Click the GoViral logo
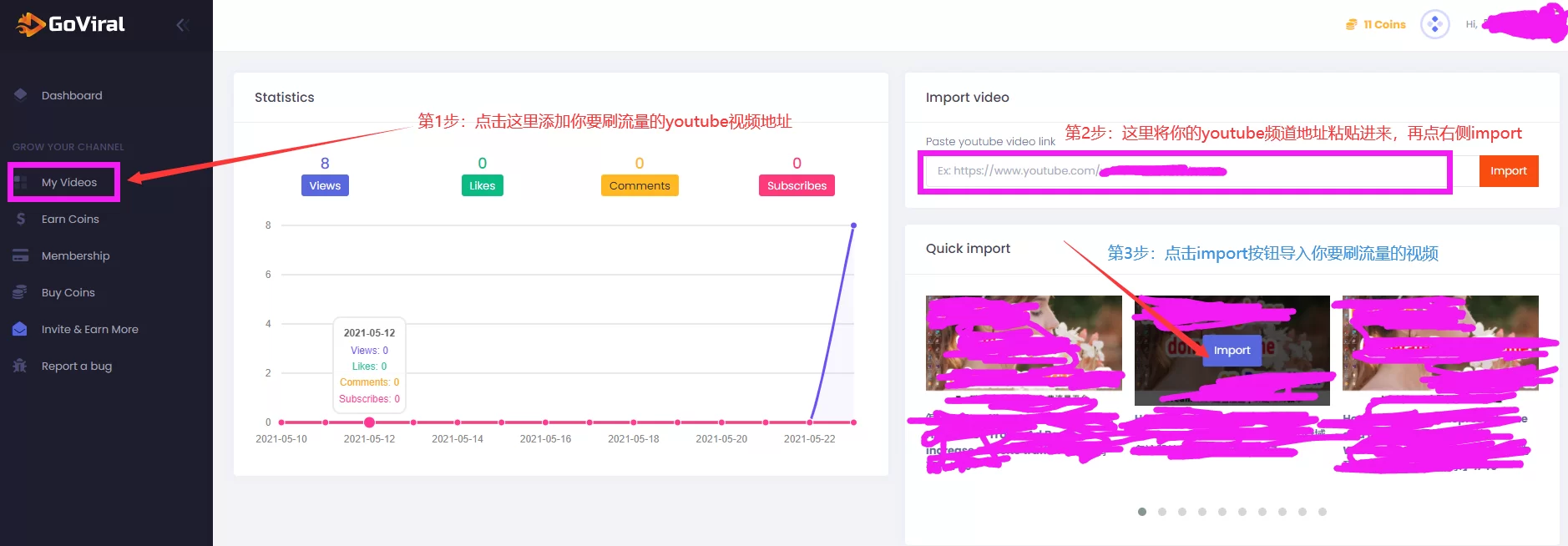Viewport: 1568px width, 546px height. pyautogui.click(x=71, y=24)
